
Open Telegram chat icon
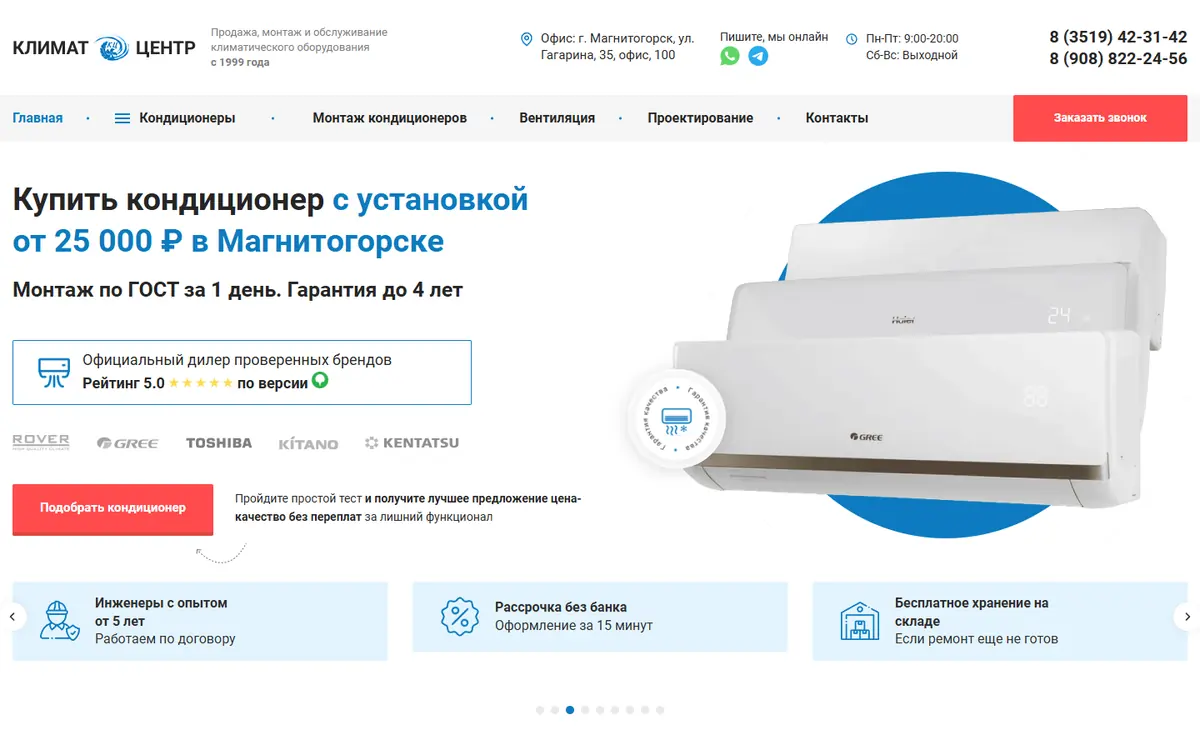(759, 56)
